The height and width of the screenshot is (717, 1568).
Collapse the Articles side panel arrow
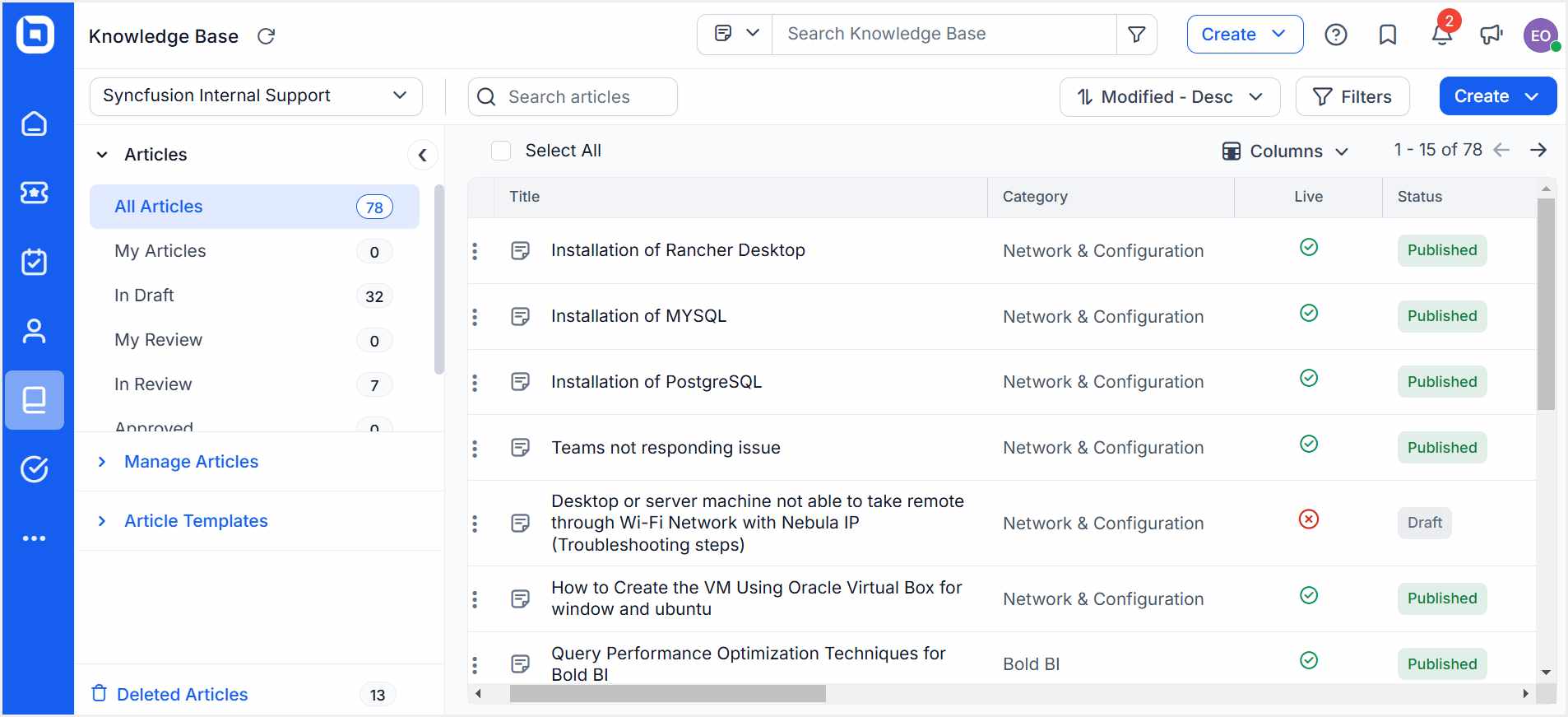[x=422, y=155]
